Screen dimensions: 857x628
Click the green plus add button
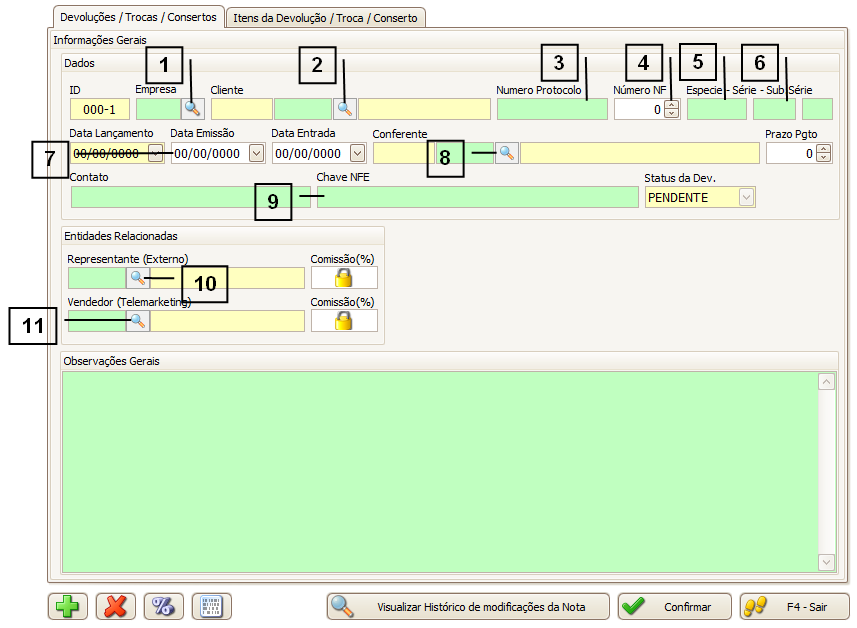point(67,607)
